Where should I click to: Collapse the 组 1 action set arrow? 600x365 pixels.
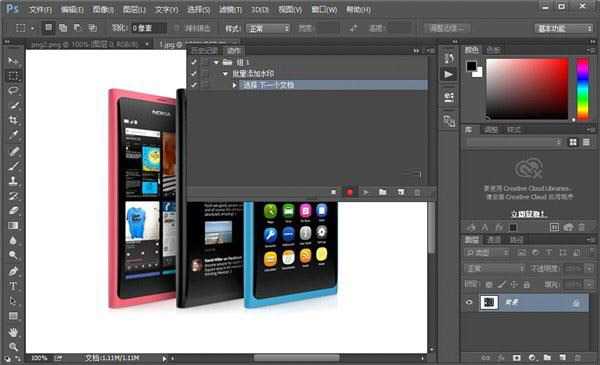216,62
